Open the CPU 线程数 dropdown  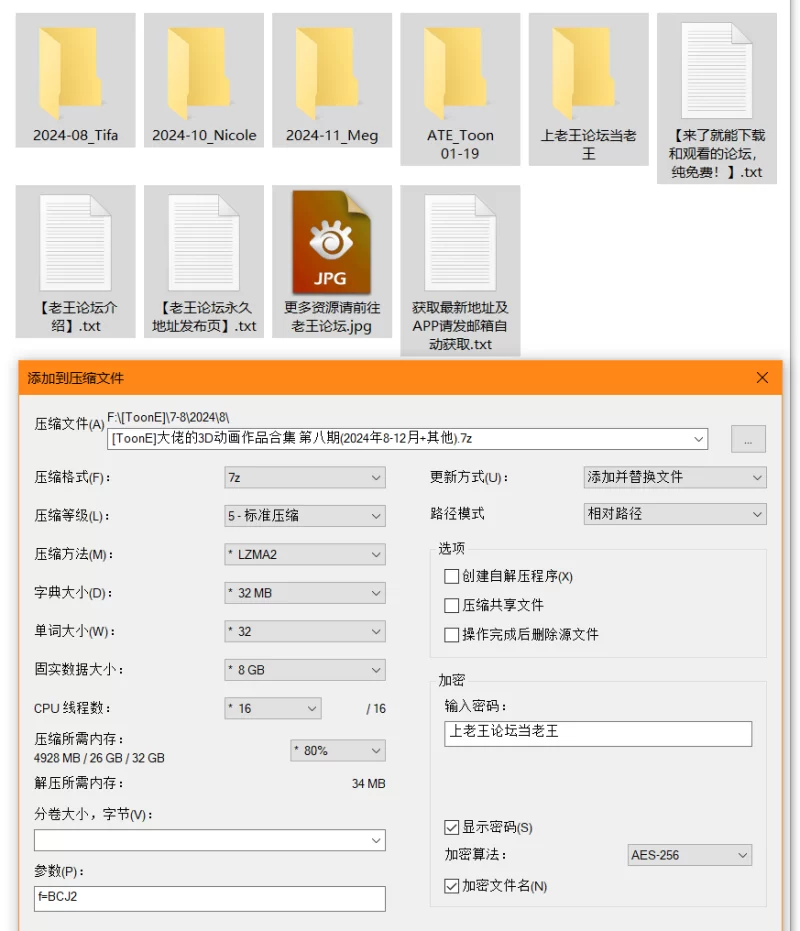[273, 708]
